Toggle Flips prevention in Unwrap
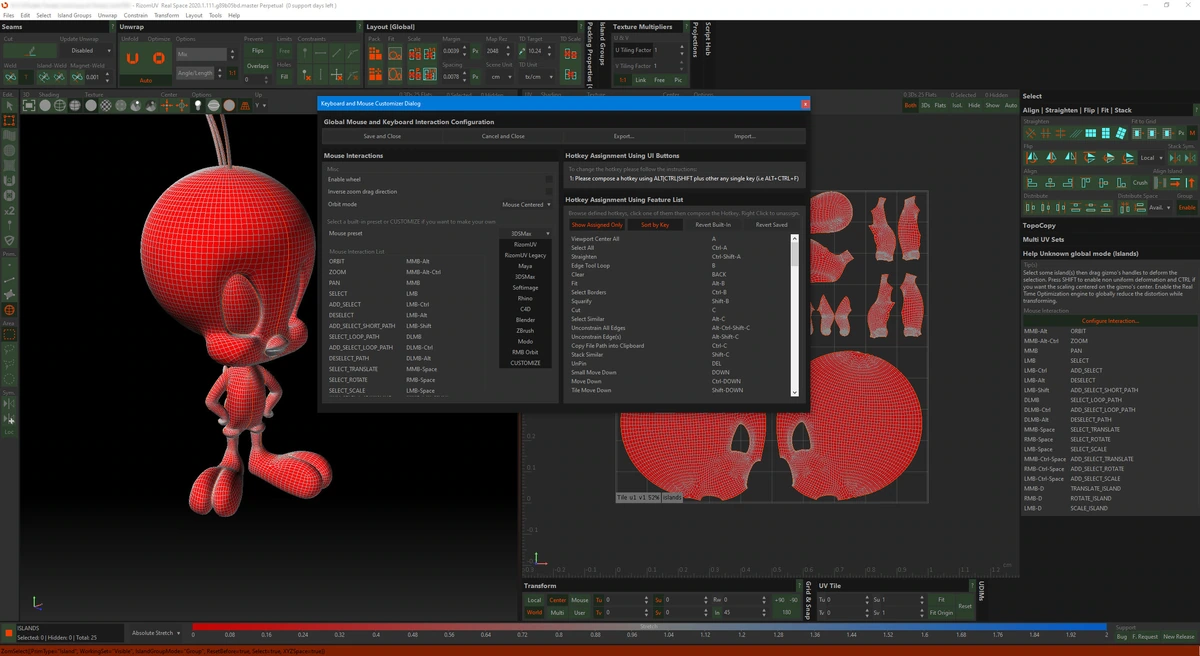 [257, 51]
